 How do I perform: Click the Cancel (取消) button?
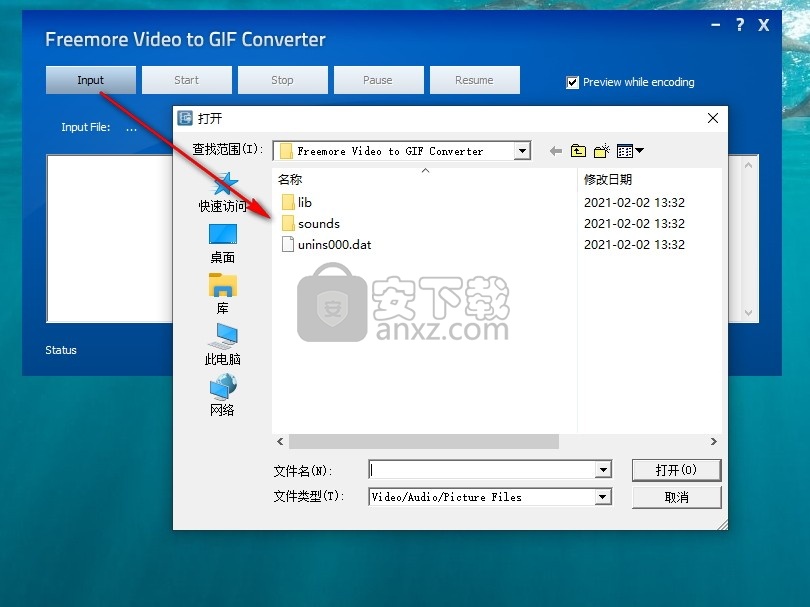(x=676, y=497)
